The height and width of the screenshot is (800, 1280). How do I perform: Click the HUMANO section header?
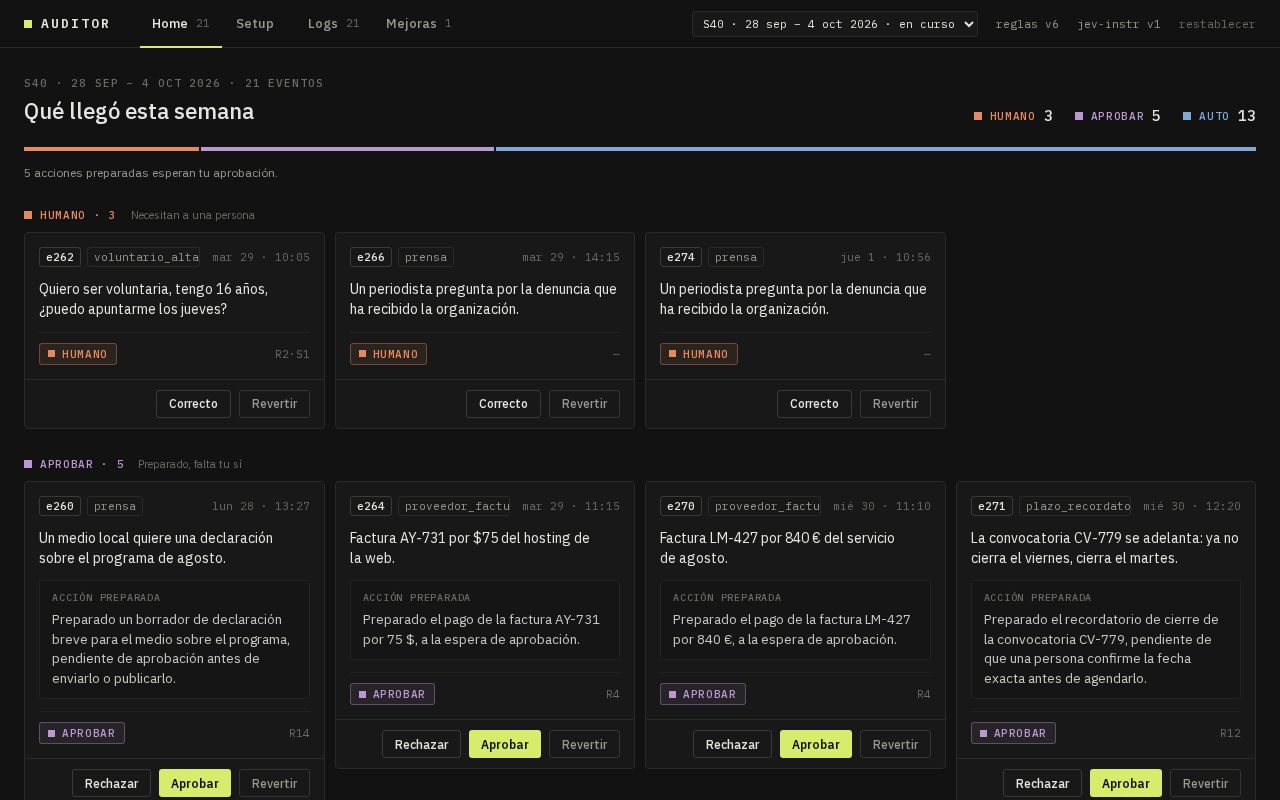[70, 215]
